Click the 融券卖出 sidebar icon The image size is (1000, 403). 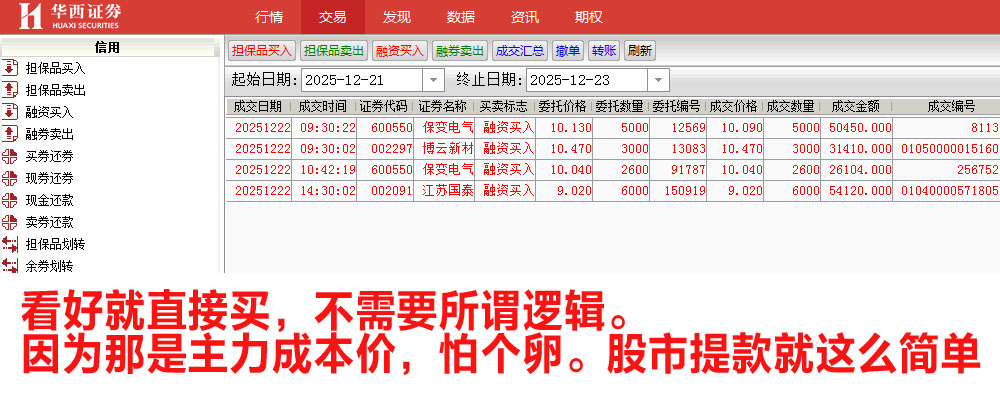(10, 134)
